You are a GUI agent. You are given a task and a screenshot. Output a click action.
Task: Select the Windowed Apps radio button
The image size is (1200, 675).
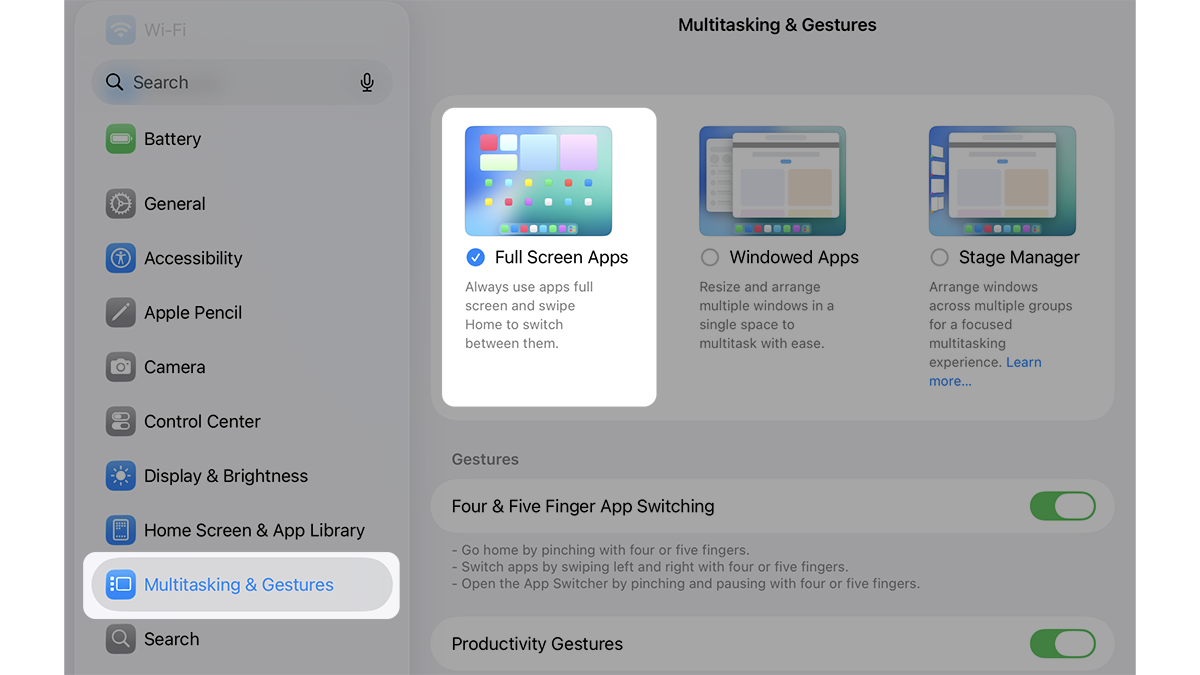point(710,257)
